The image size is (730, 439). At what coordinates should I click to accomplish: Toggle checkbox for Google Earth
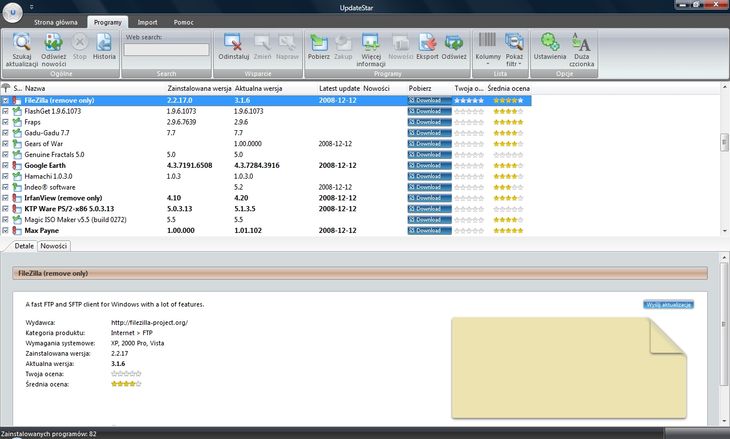pos(6,165)
